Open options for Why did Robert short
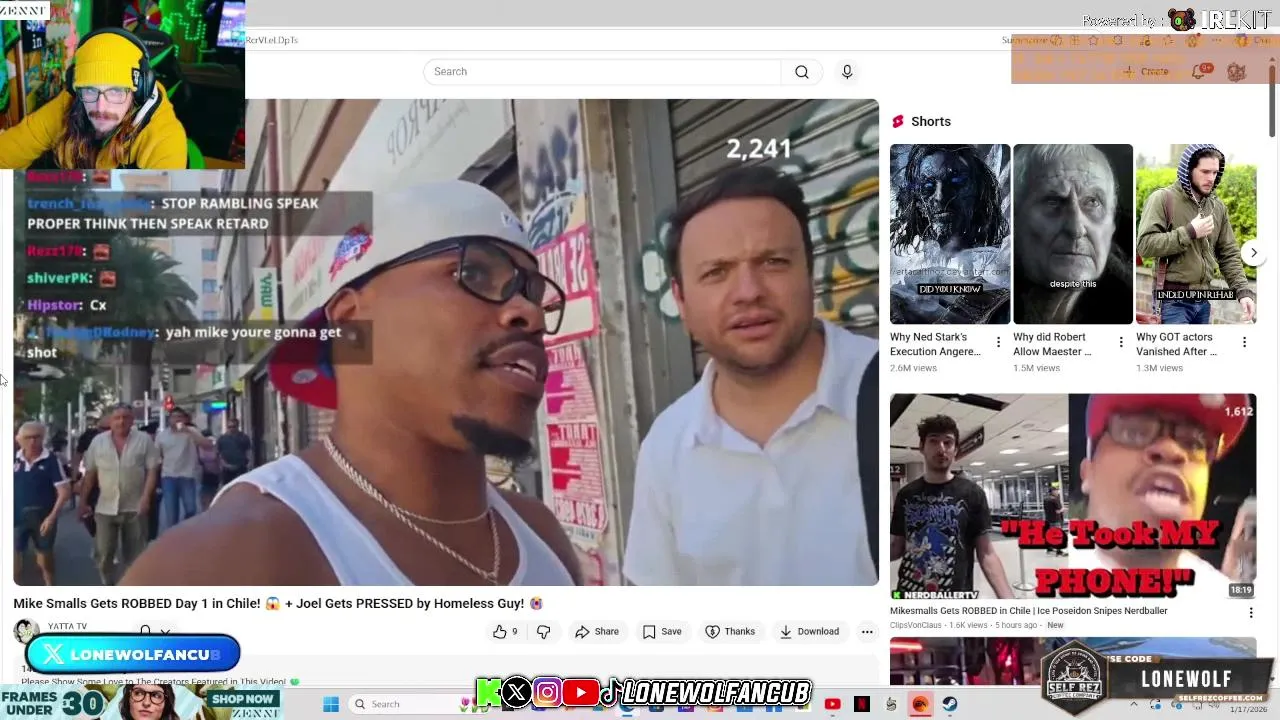This screenshot has width=1280, height=720. (1121, 342)
